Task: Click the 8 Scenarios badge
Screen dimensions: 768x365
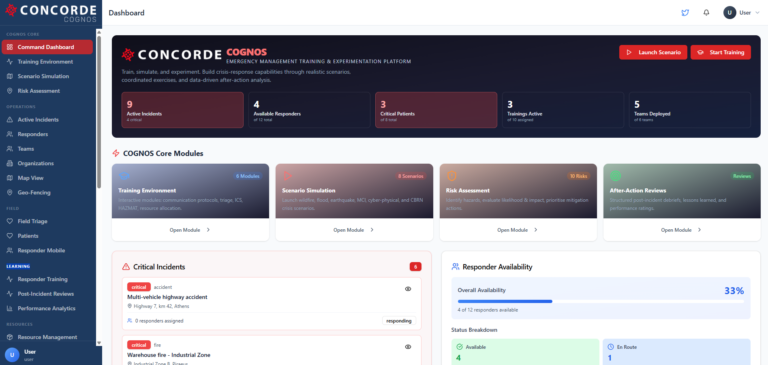Action: (x=410, y=176)
